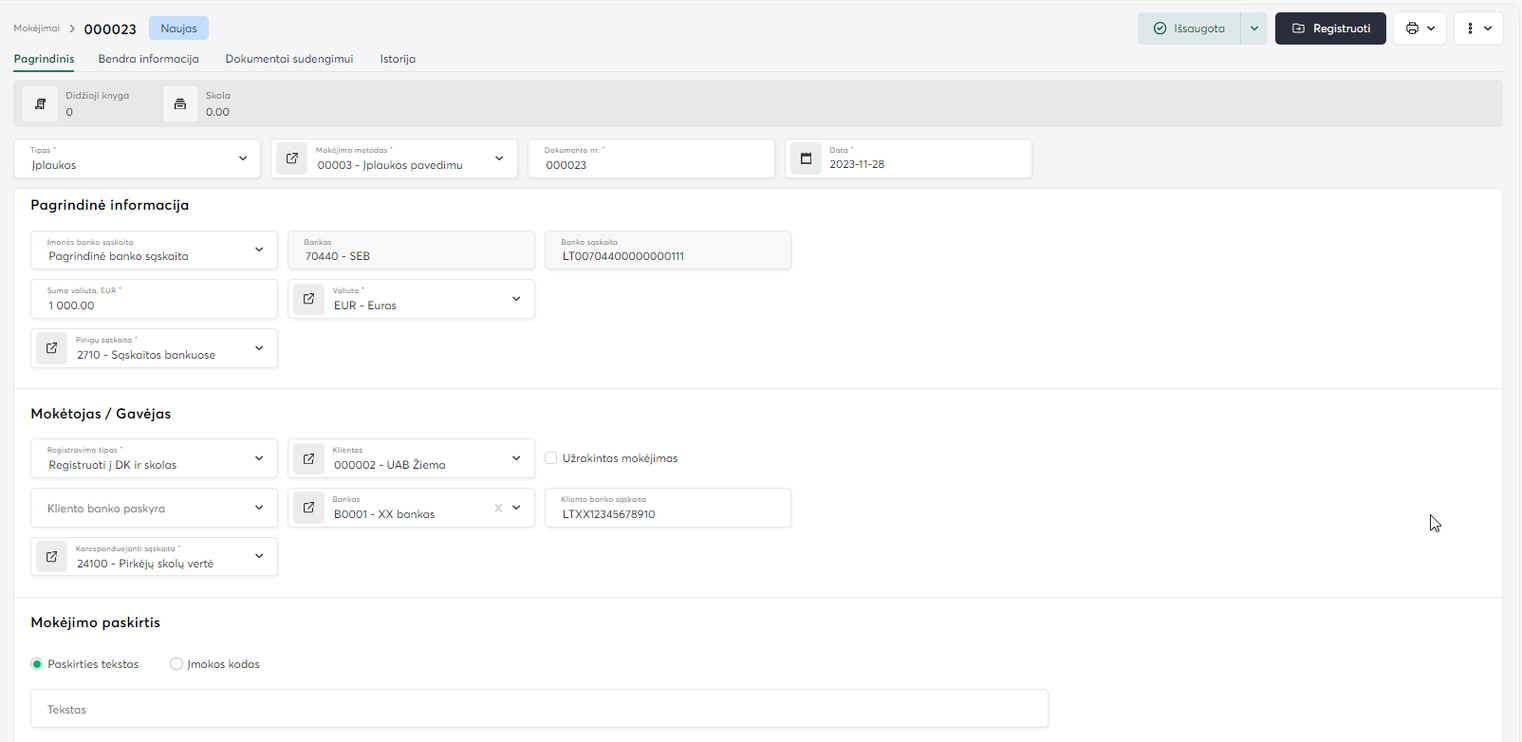Viewport: 1522px width, 742px height.
Task: Click the Skola debt icon
Action: click(180, 104)
